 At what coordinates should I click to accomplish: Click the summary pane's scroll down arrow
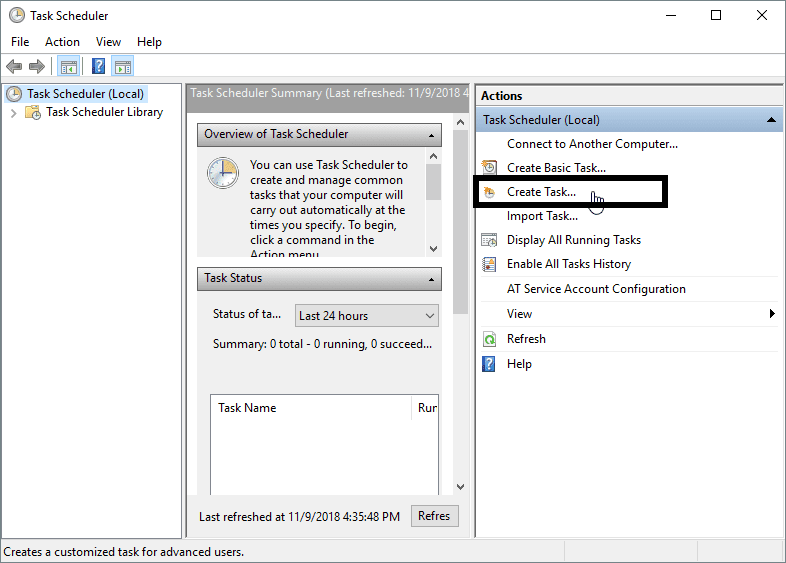point(460,487)
